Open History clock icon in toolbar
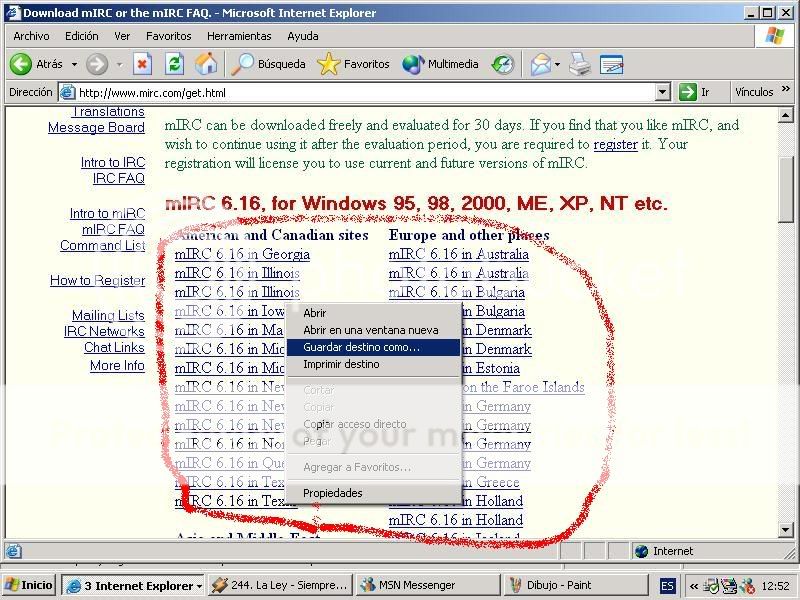800x600 pixels. point(503,64)
